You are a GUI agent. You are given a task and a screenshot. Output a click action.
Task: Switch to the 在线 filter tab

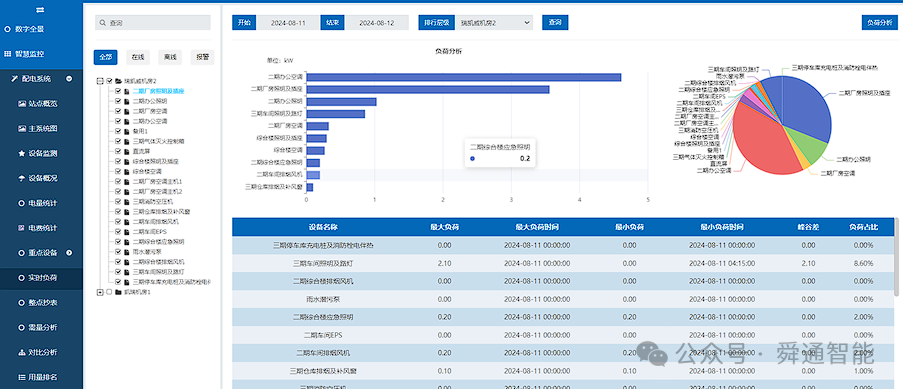coord(138,57)
